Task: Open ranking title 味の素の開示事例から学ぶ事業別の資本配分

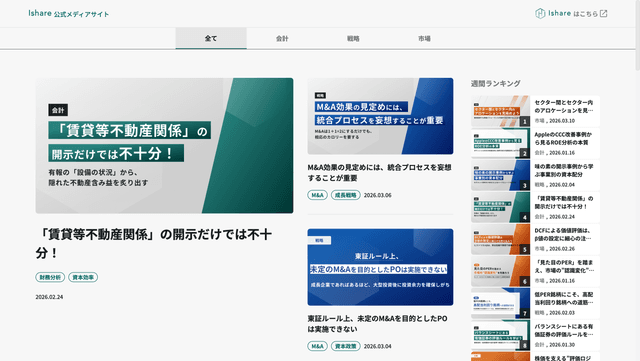Action: point(564,170)
